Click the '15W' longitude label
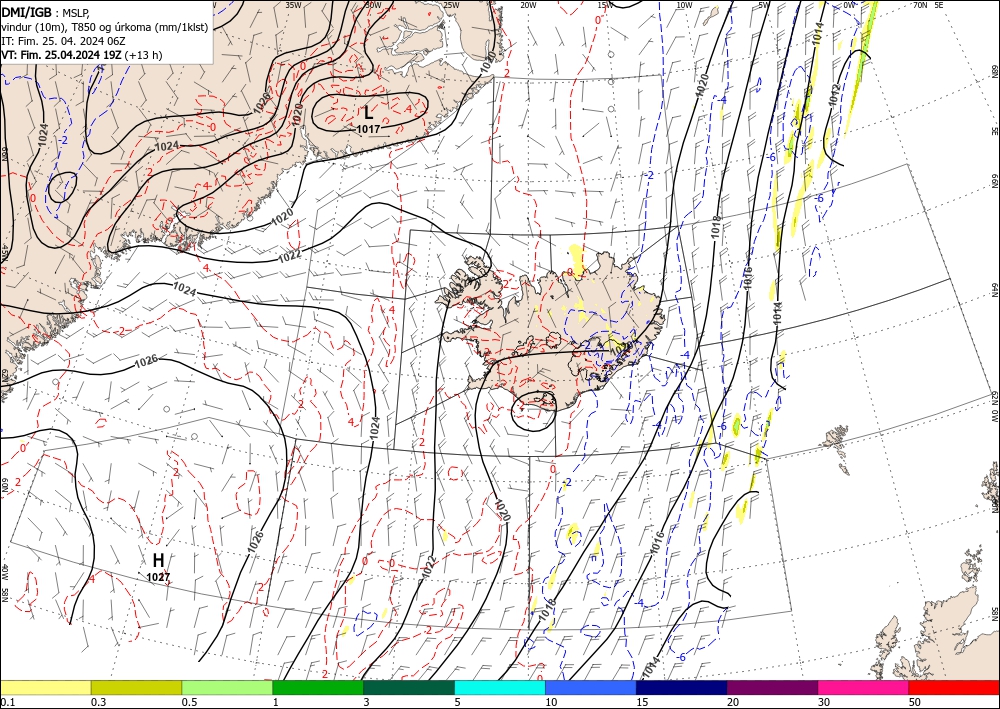The width and height of the screenshot is (1000, 709). click(606, 5)
